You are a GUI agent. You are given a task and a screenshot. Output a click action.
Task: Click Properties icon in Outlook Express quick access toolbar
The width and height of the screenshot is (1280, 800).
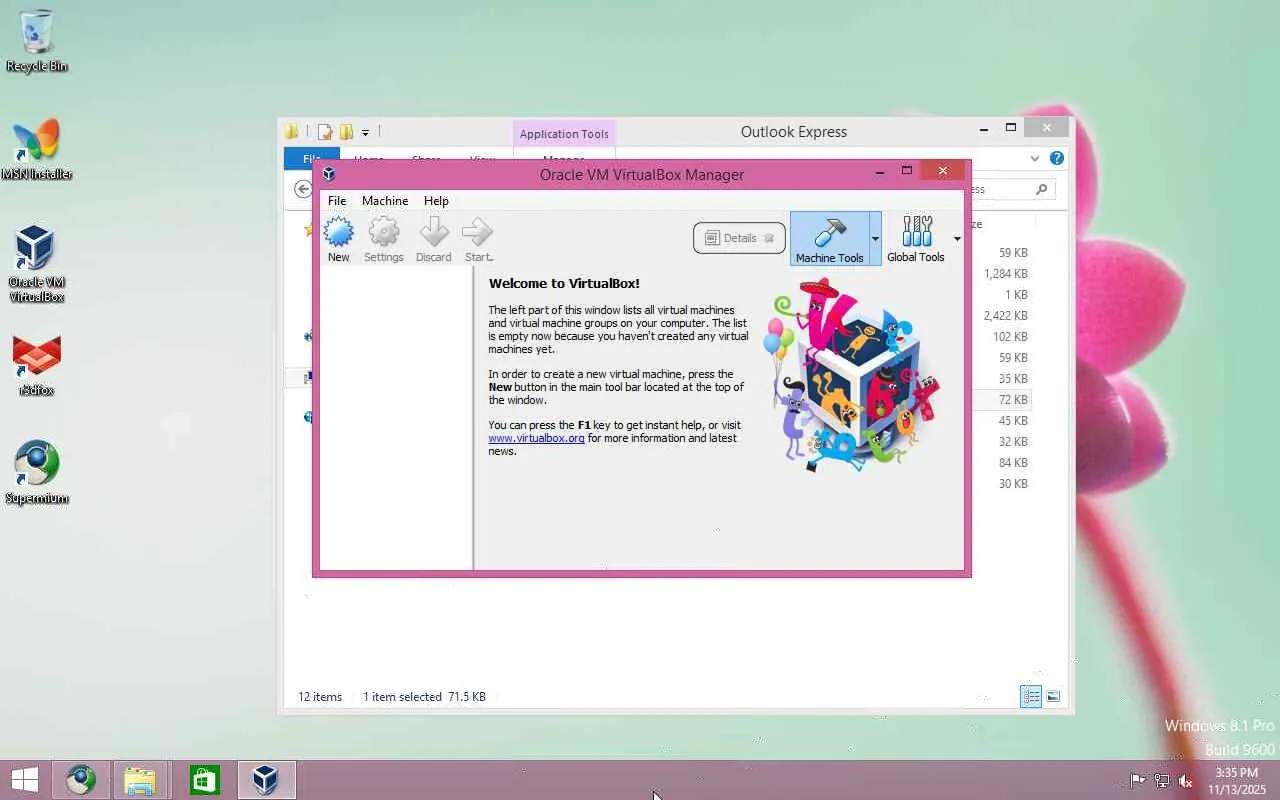tap(325, 131)
